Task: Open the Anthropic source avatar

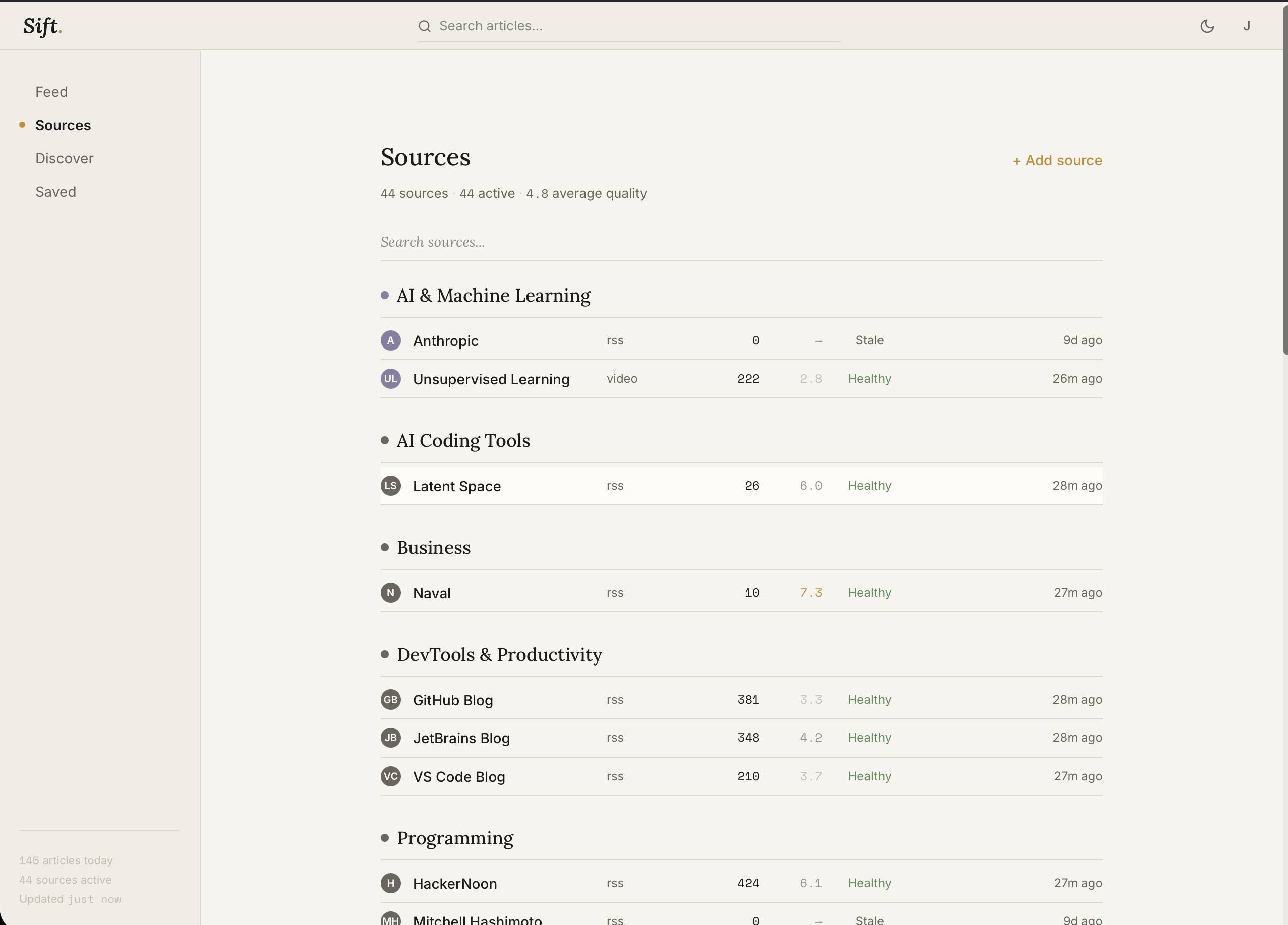Action: tap(390, 340)
